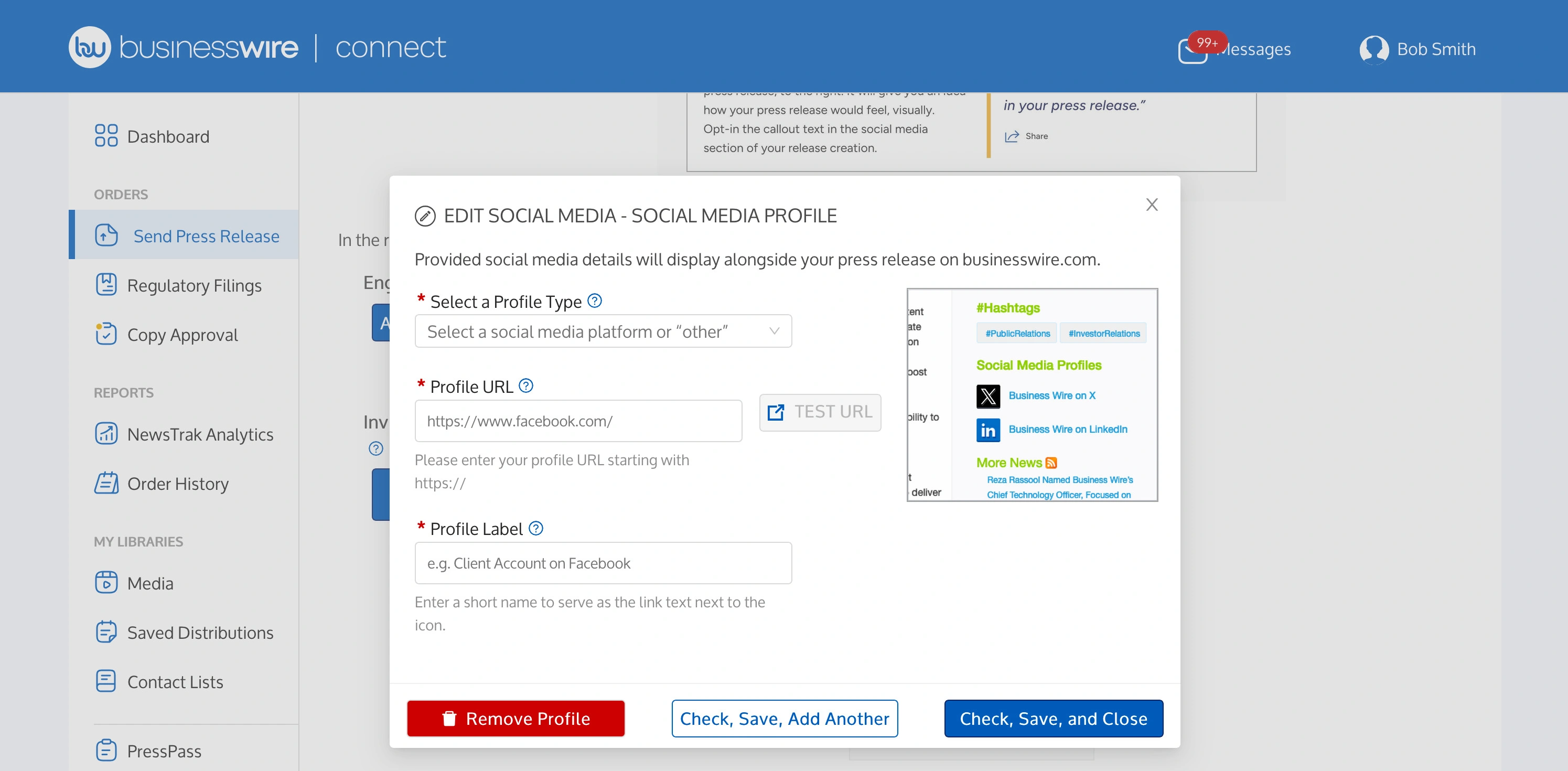Screen dimensions: 1568x771
Task: Click the help icon below Inv heading behind dialog
Action: 376,449
